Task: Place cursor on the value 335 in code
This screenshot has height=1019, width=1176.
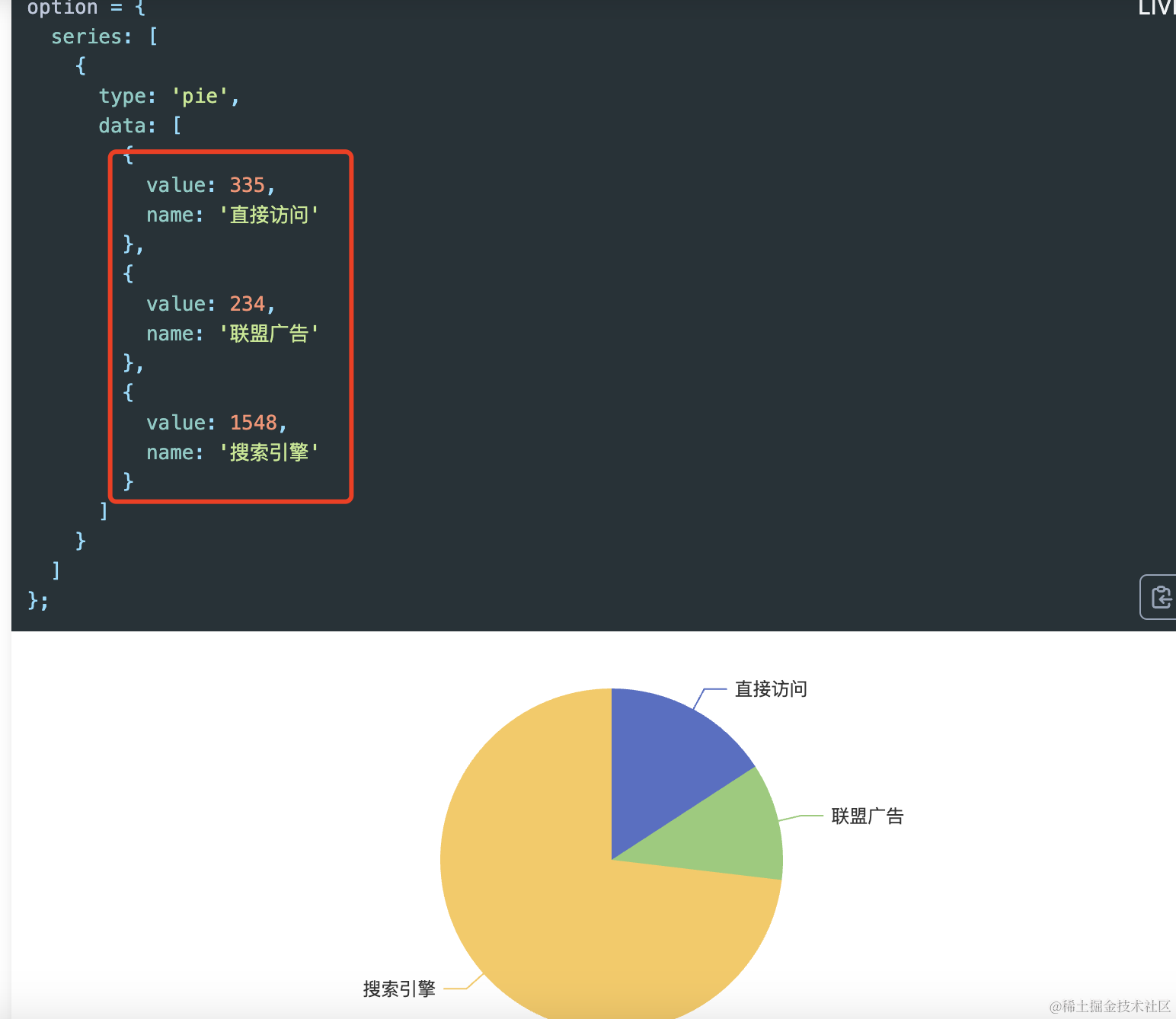Action: pyautogui.click(x=247, y=185)
